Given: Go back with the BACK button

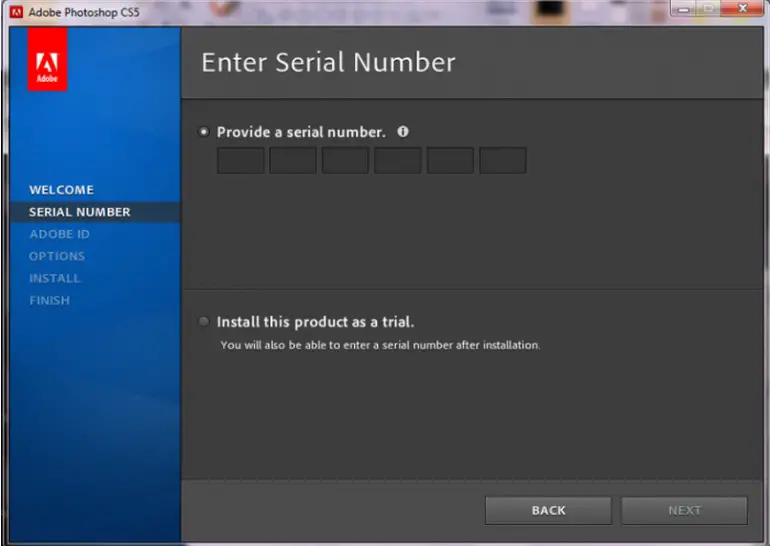Looking at the screenshot, I should tap(549, 511).
